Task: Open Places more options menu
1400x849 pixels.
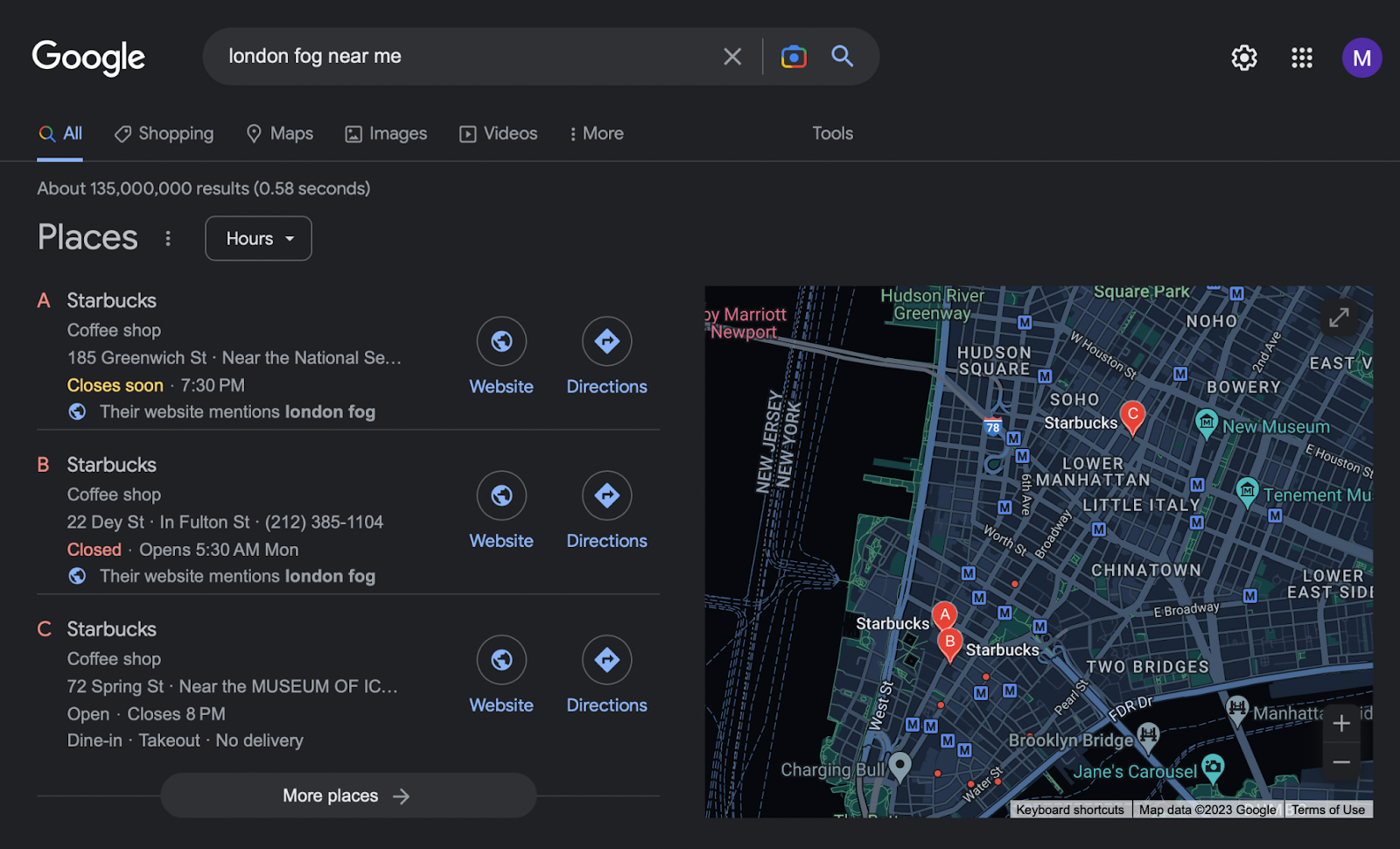Action: [168, 239]
